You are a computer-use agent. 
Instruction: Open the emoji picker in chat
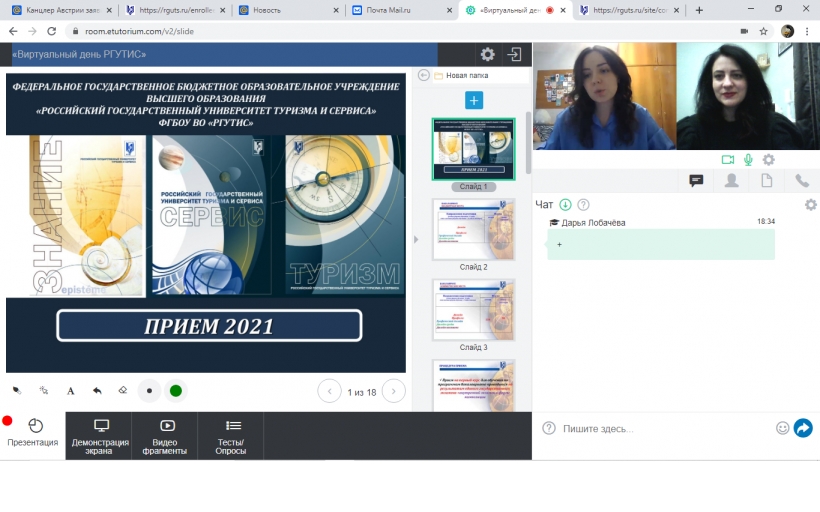pos(782,428)
